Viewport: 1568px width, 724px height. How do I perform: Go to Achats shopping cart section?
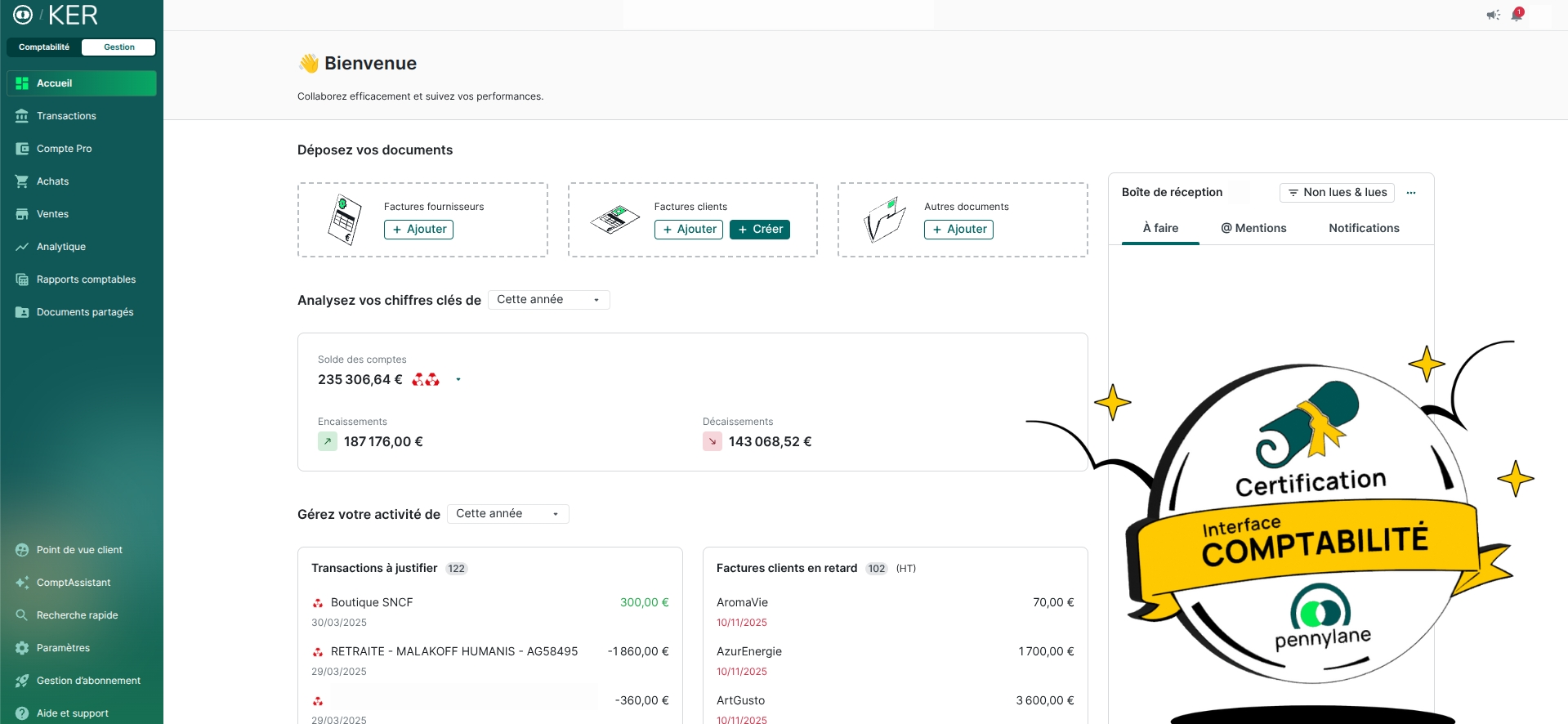point(52,181)
